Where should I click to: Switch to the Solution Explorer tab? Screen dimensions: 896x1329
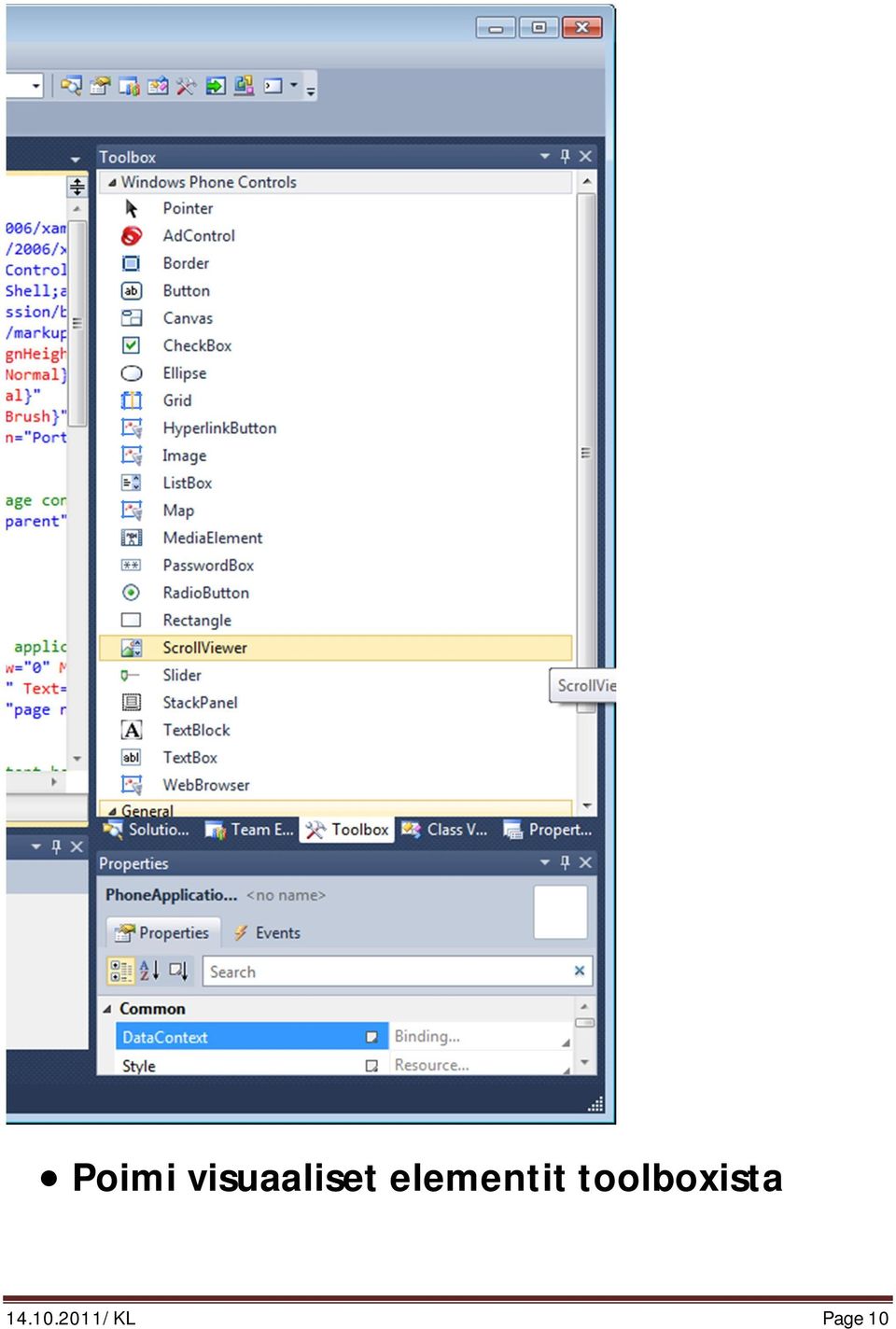(x=147, y=829)
